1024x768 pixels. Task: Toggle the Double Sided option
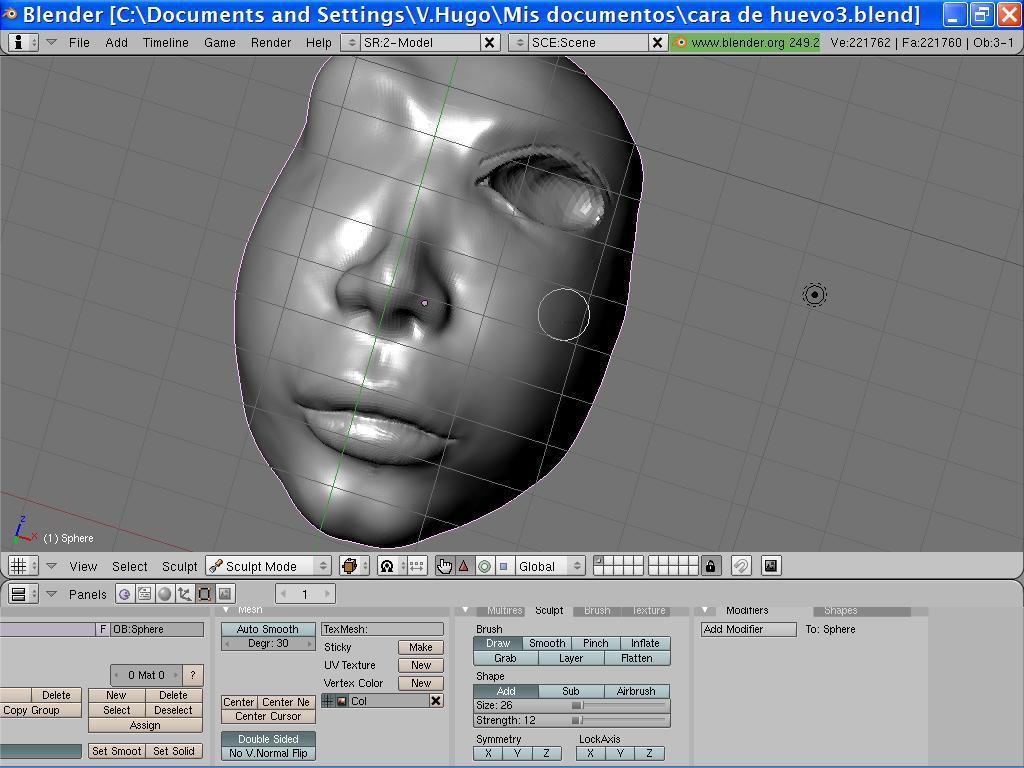[268, 739]
